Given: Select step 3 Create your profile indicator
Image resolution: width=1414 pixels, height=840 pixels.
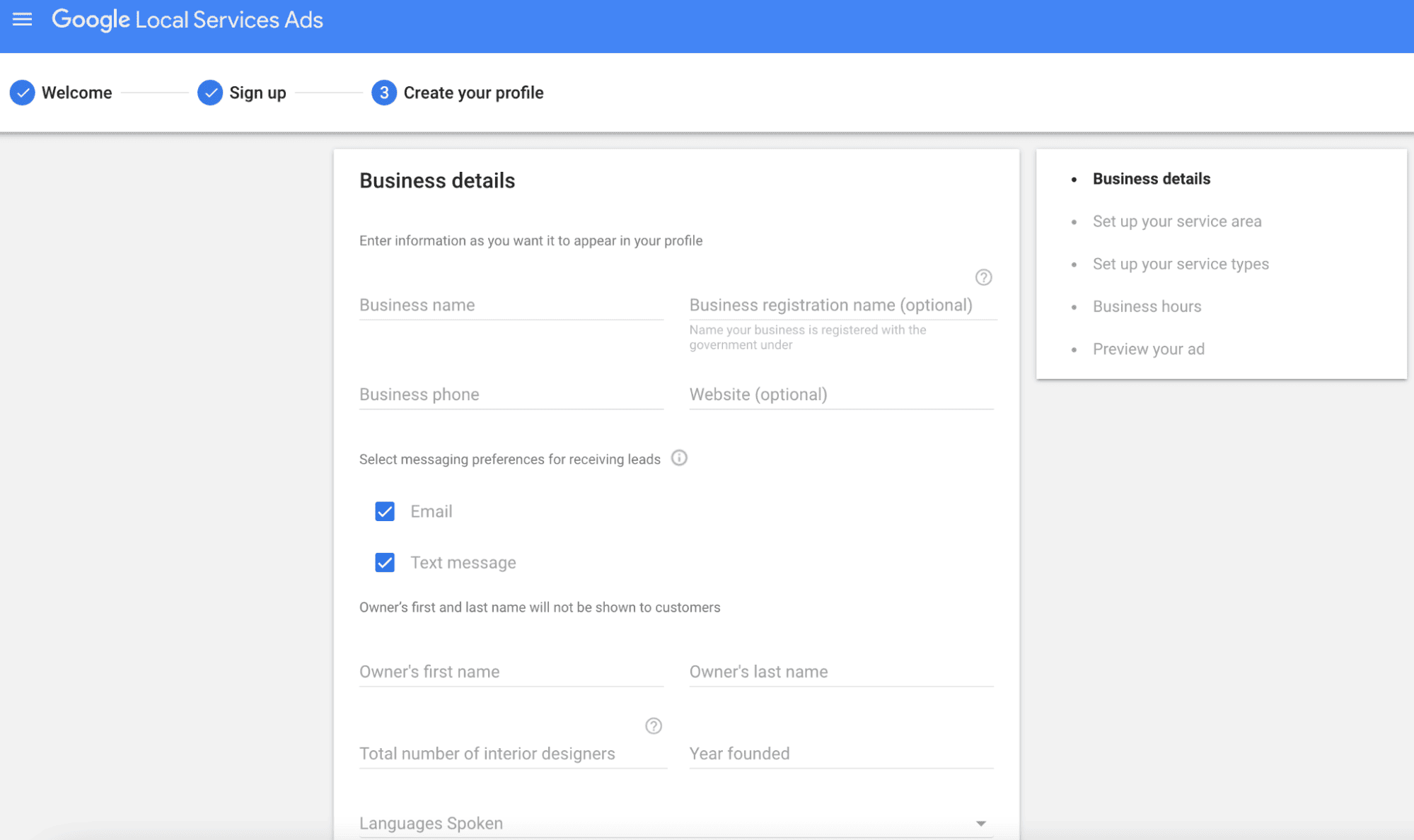Looking at the screenshot, I should click(x=383, y=92).
